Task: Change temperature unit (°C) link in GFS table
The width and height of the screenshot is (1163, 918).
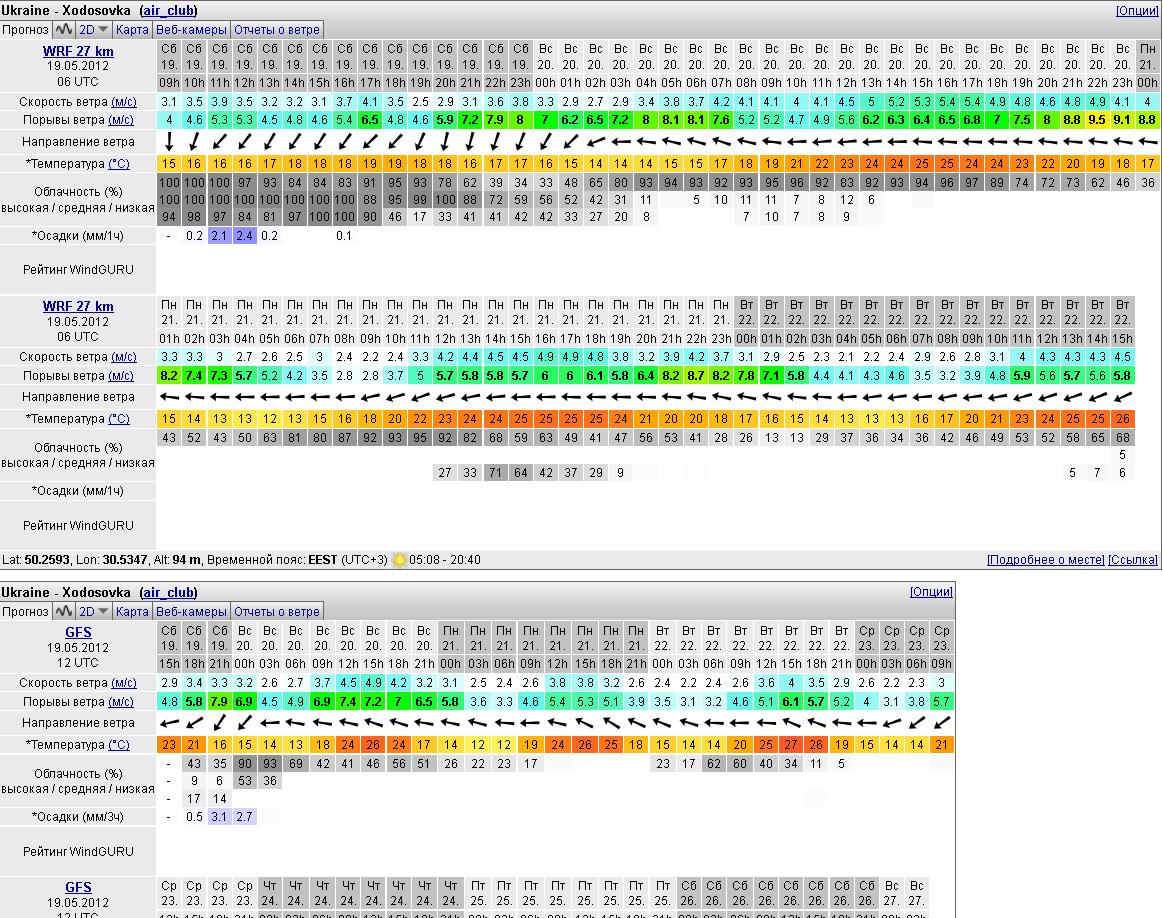Action: tap(118, 744)
